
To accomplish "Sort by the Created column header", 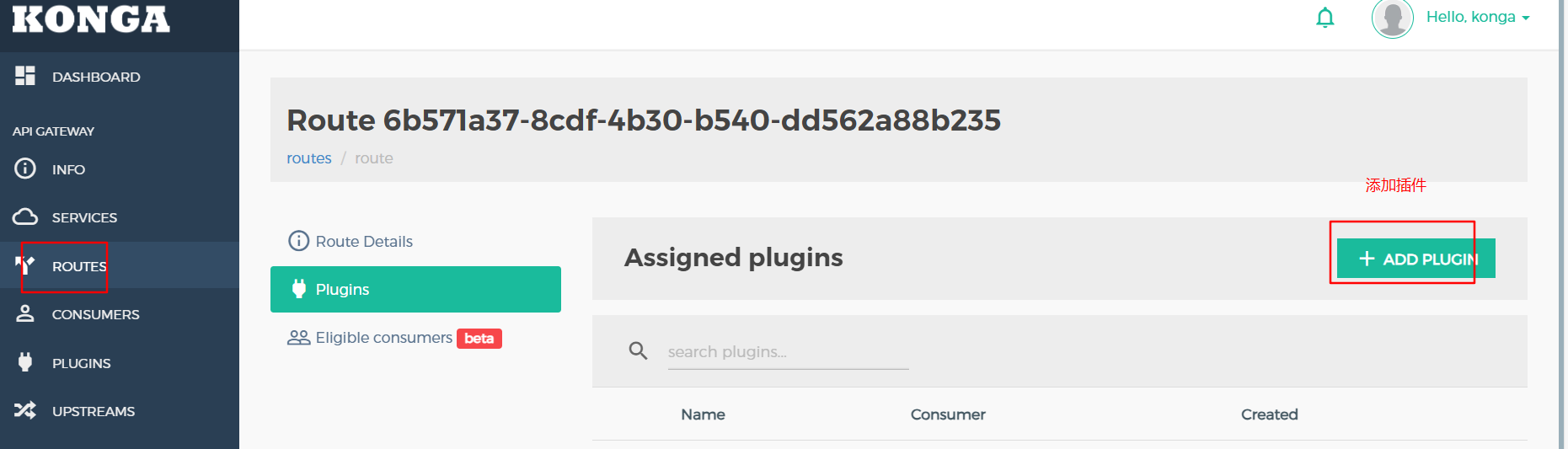I will click(x=1269, y=414).
